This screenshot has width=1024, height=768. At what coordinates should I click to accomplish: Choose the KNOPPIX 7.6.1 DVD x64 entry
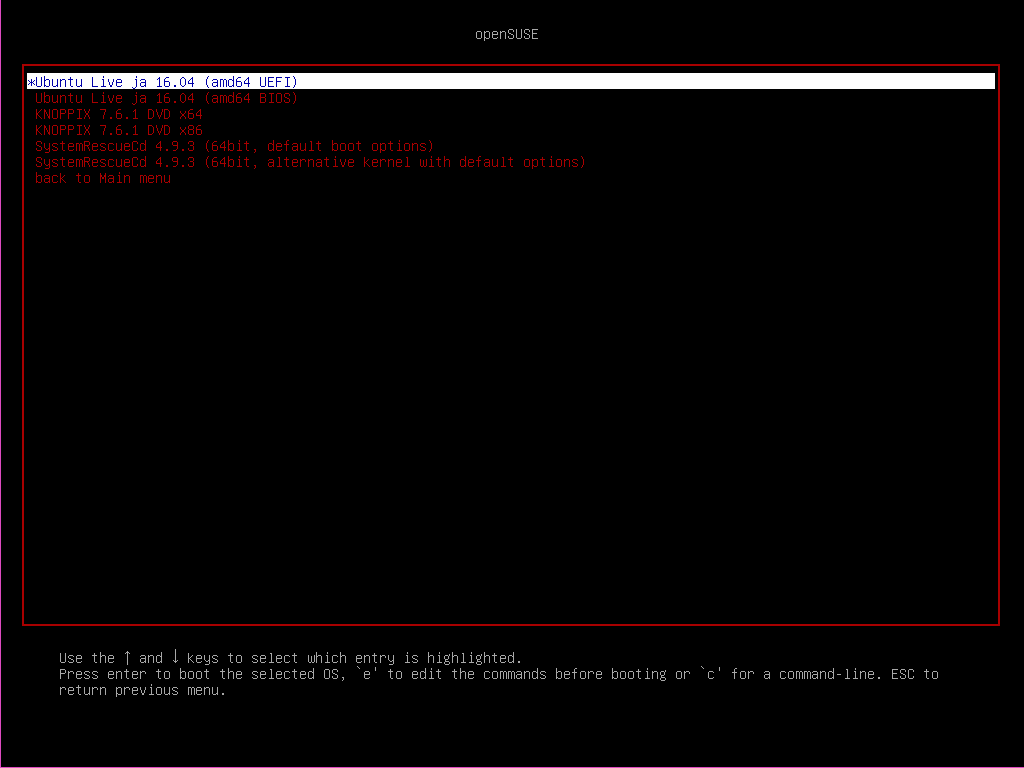pyautogui.click(x=118, y=114)
